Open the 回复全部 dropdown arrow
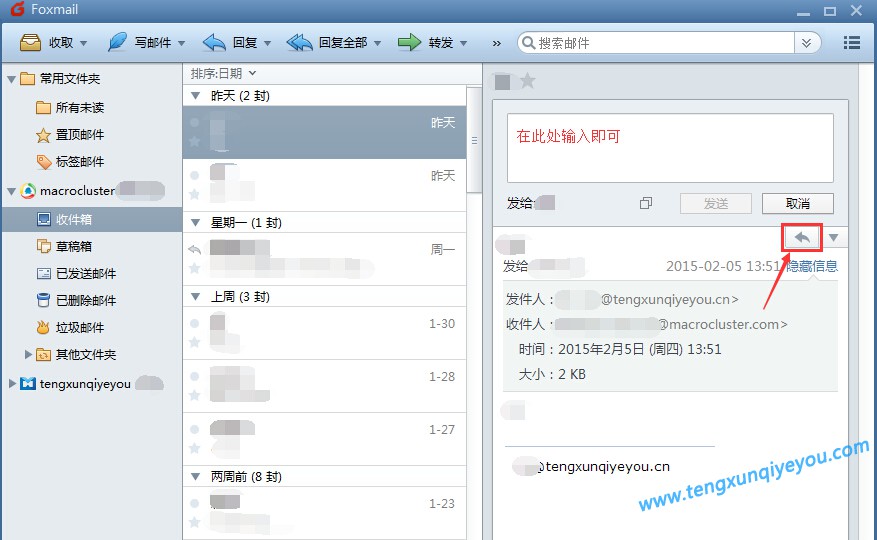 [x=378, y=43]
